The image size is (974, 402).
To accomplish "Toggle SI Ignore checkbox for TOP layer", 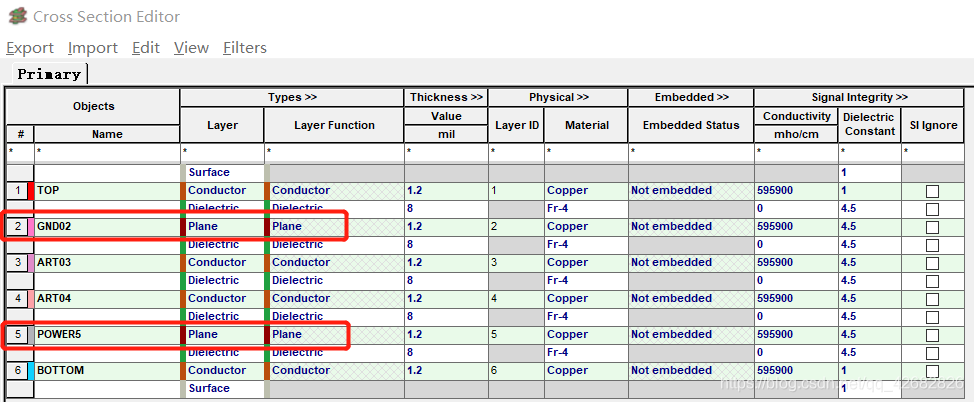I will pyautogui.click(x=932, y=191).
